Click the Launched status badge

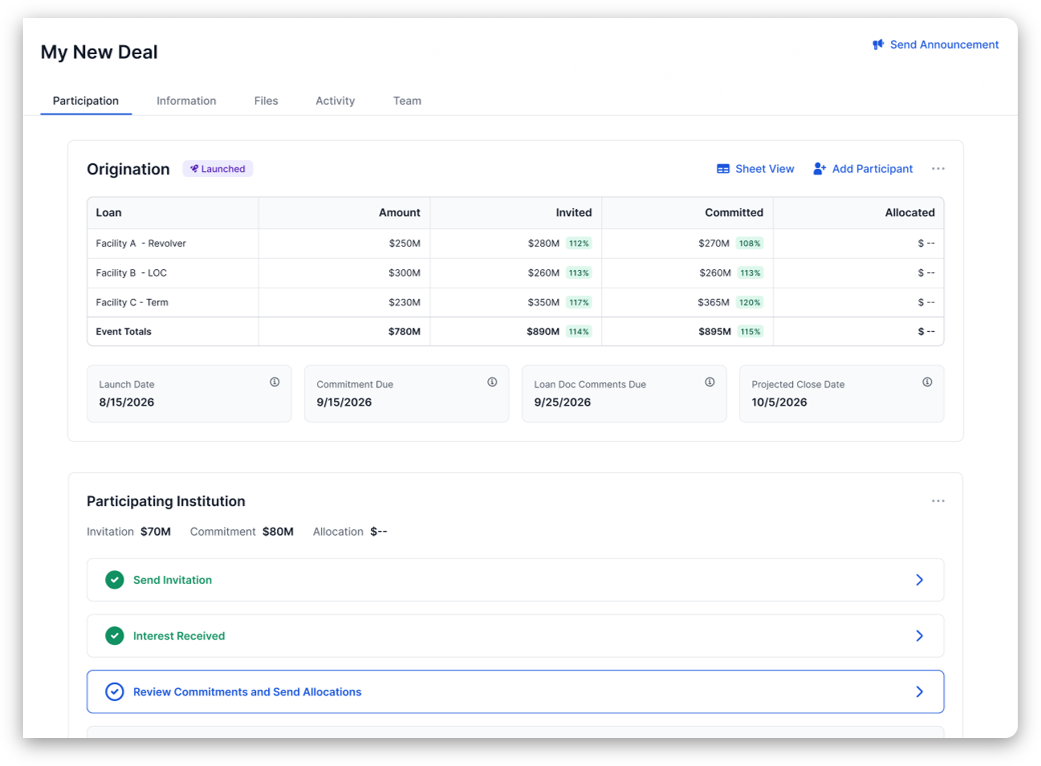(x=218, y=169)
